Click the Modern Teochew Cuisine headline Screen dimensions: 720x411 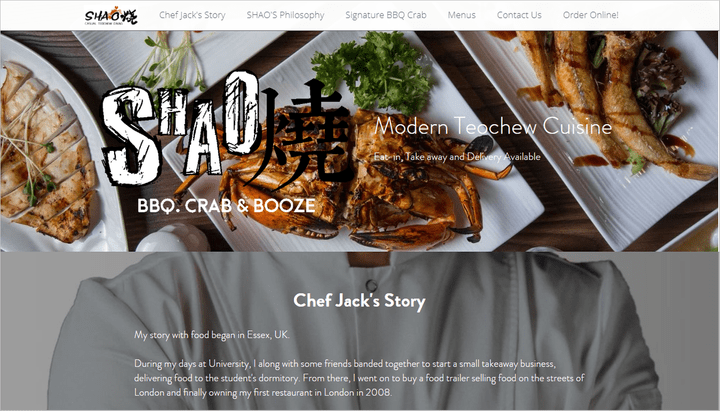coord(493,126)
